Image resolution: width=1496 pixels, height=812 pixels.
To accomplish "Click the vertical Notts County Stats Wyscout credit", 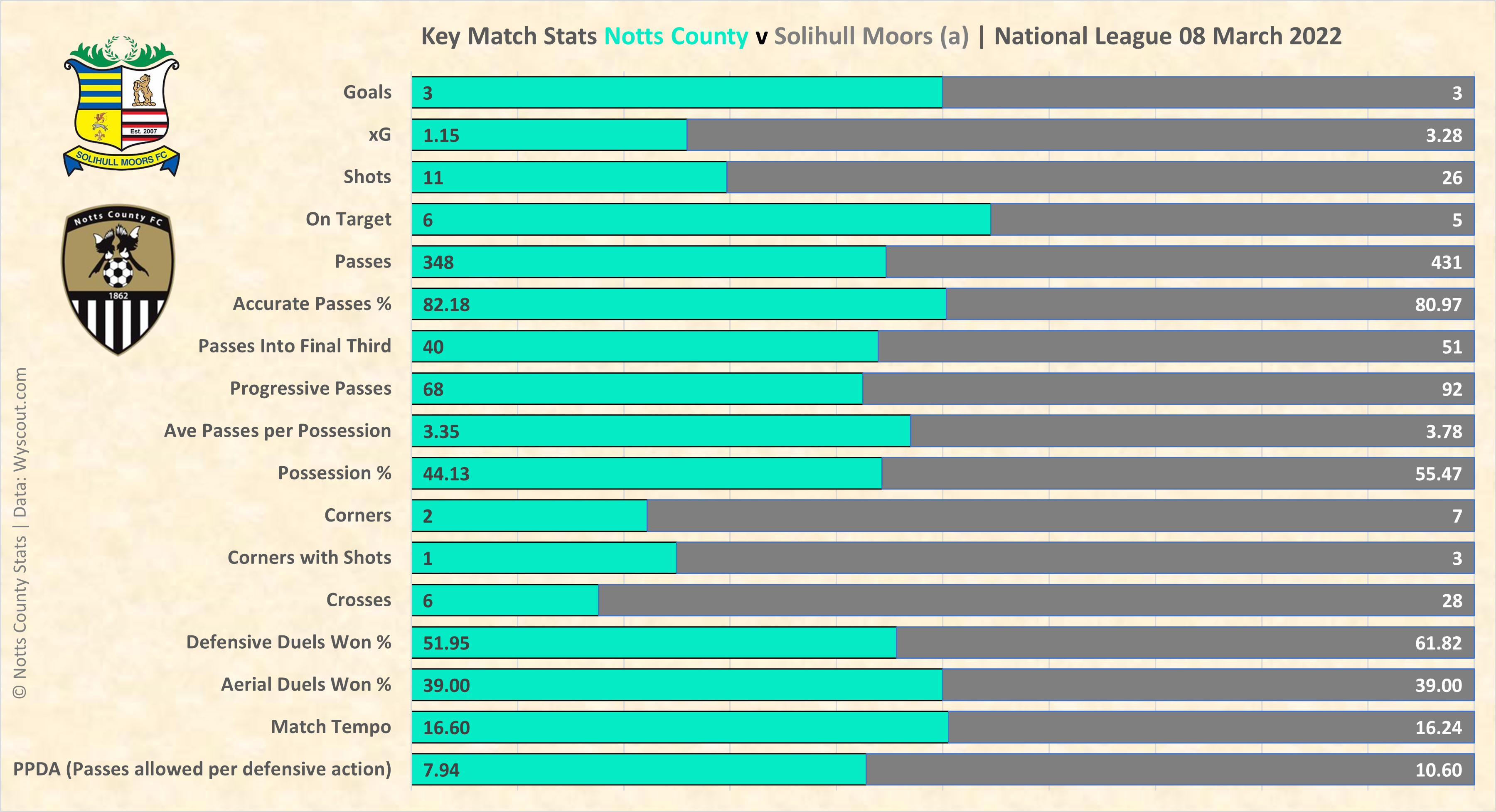I will click(x=20, y=531).
